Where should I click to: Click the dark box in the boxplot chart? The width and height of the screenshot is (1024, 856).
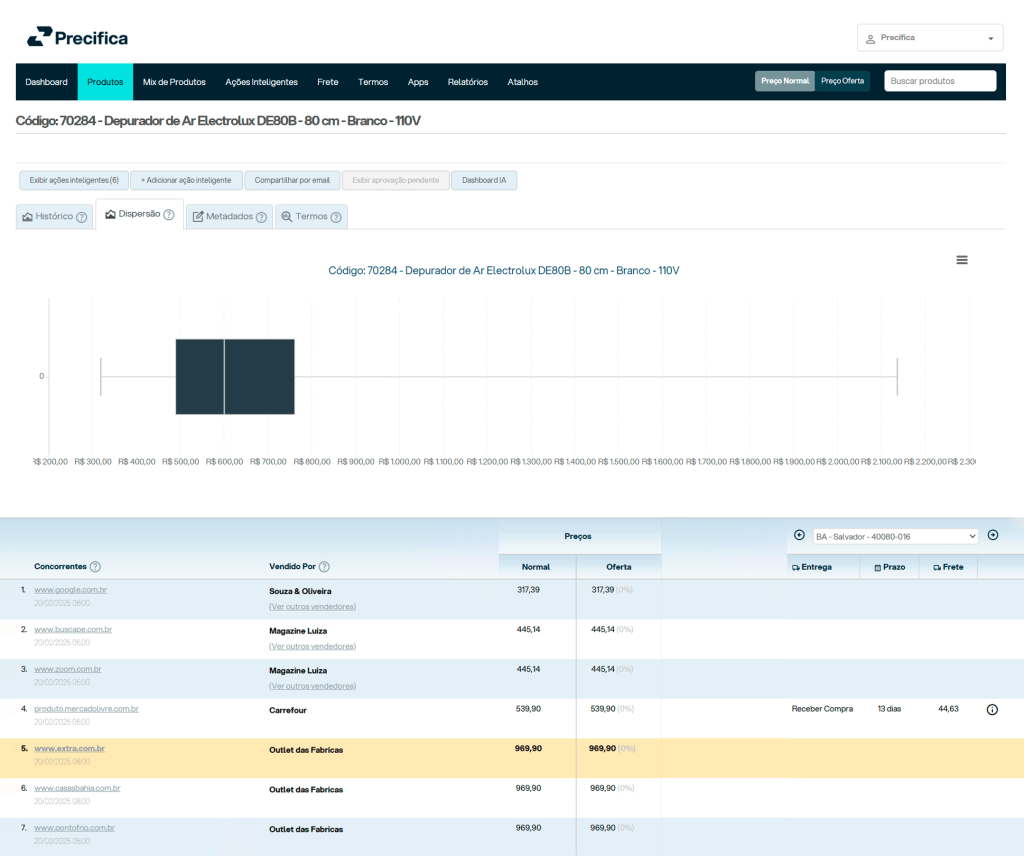click(x=235, y=376)
